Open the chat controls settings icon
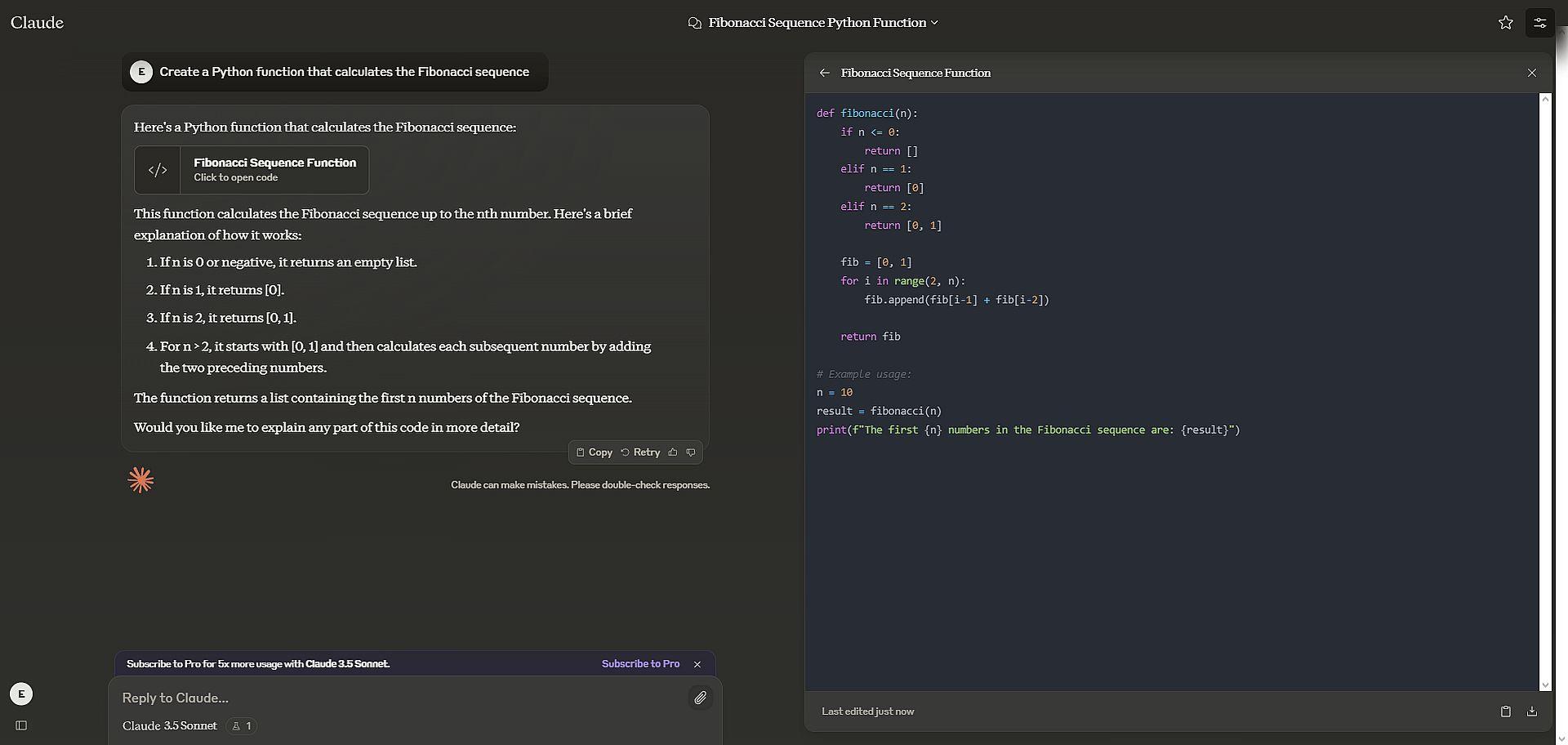The image size is (1568, 745). [1539, 23]
